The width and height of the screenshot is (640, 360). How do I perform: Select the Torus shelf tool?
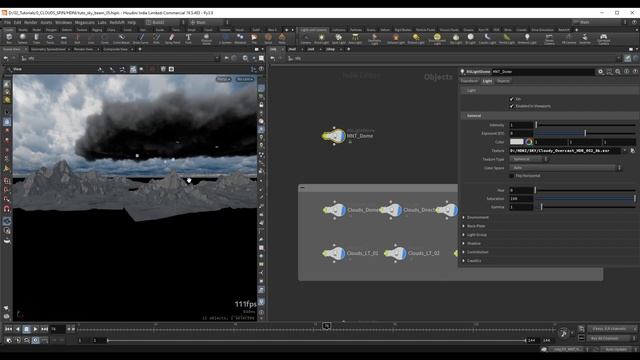[50, 39]
